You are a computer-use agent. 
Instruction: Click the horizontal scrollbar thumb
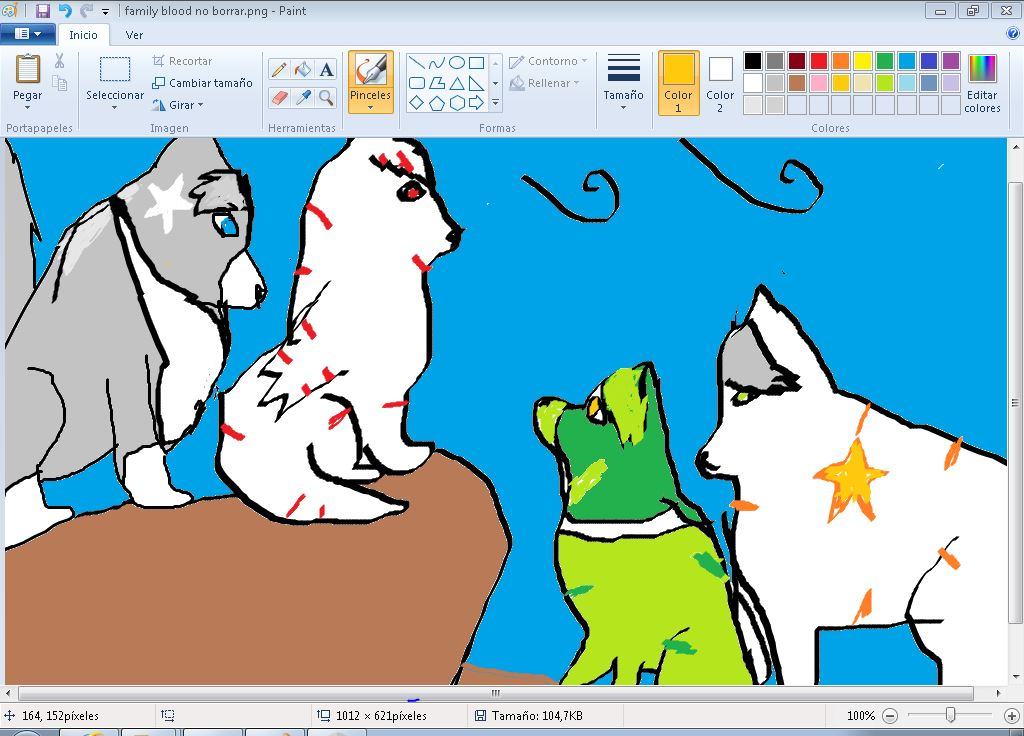[x=496, y=693]
